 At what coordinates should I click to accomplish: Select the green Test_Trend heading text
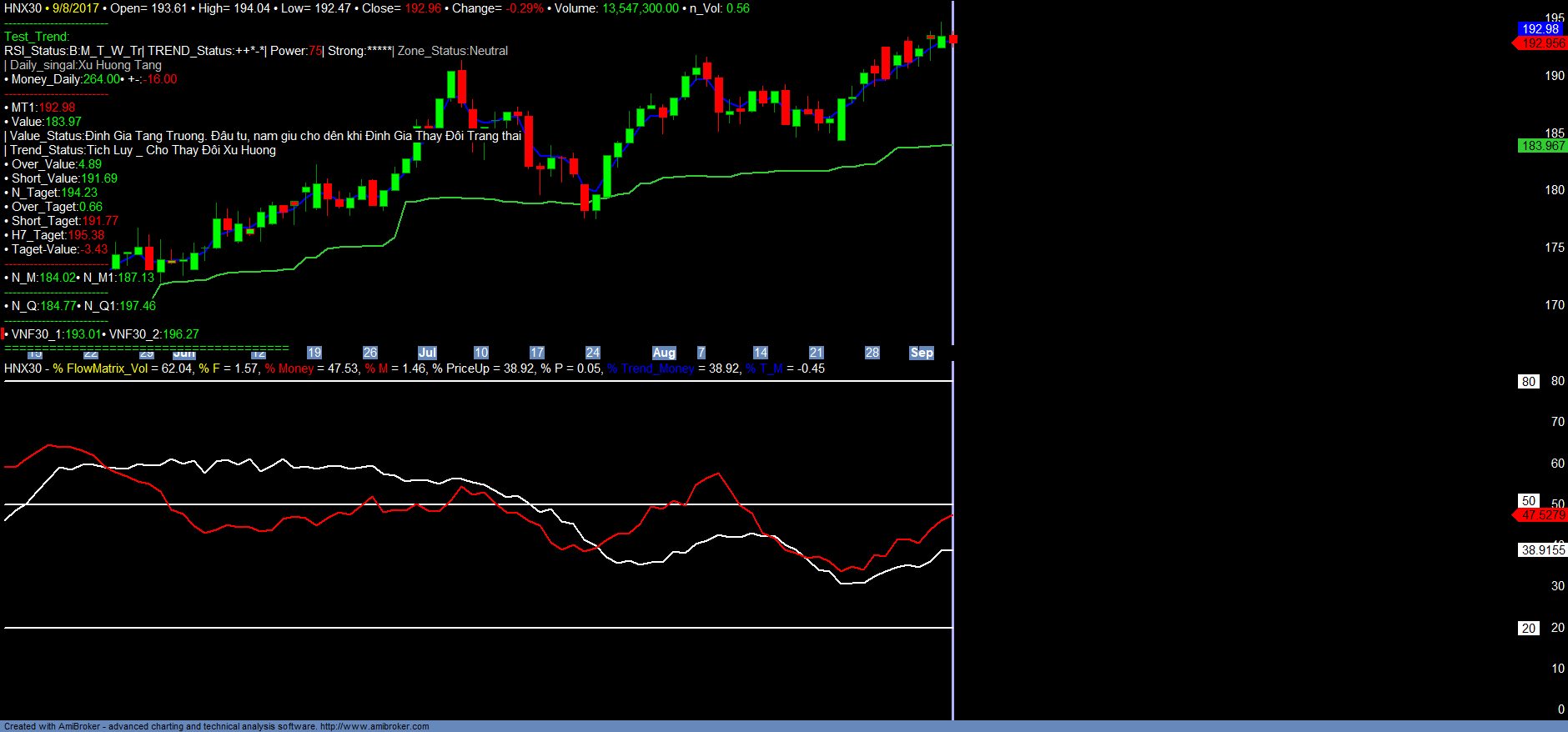[x=37, y=37]
